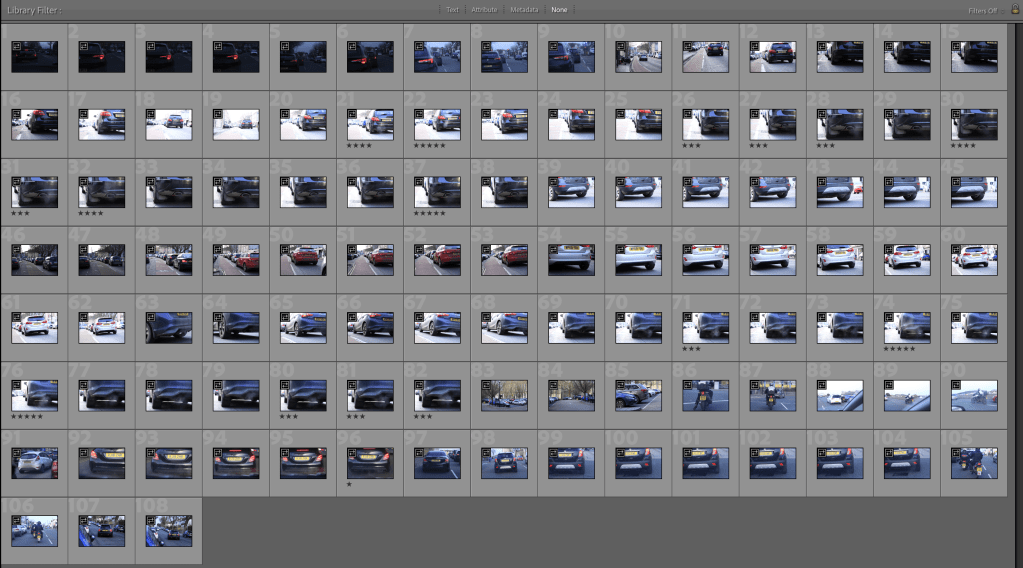
Task: Choose None in the Library Filter bar
Action: 559,9
